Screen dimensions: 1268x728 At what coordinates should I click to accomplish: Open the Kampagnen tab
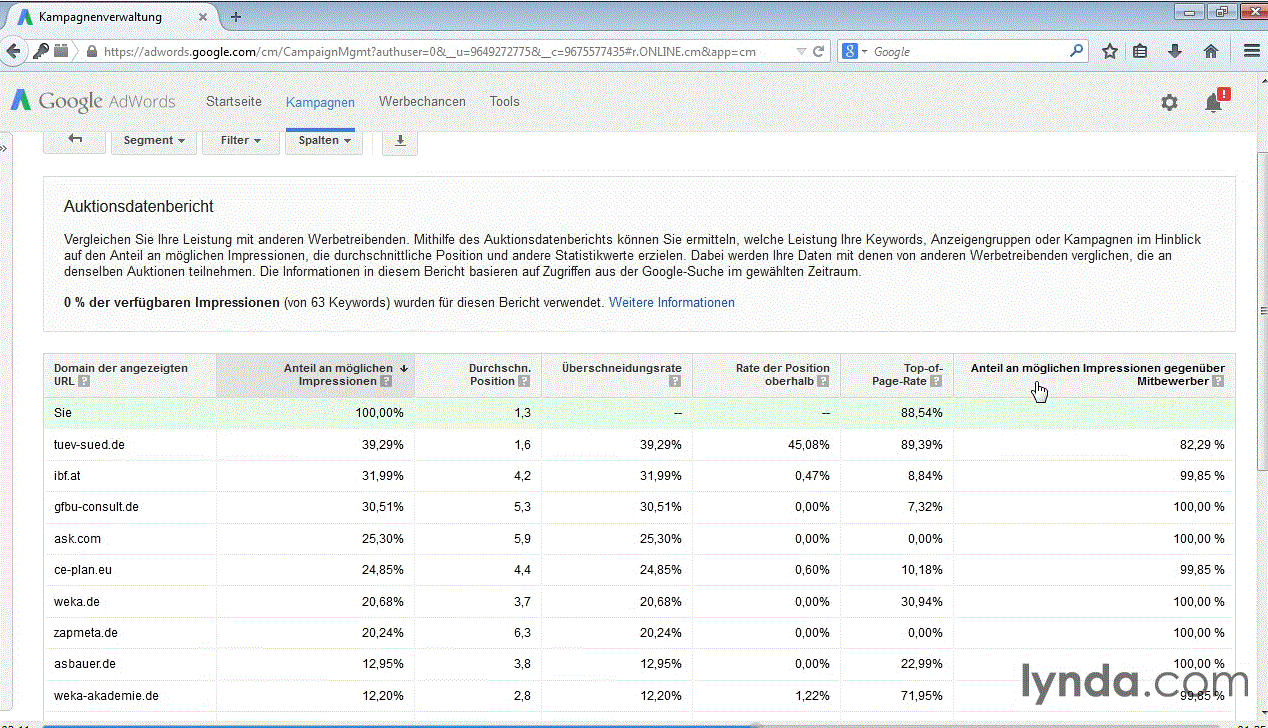320,102
